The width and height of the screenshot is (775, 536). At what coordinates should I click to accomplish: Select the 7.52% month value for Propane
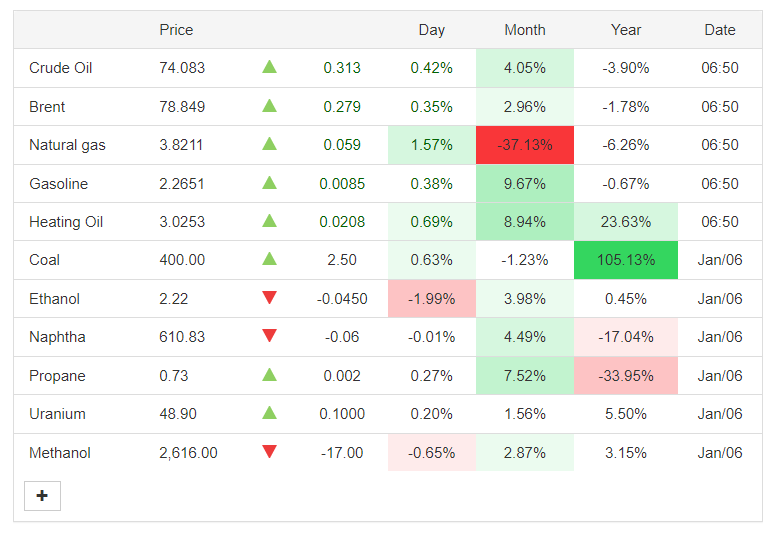pos(525,376)
